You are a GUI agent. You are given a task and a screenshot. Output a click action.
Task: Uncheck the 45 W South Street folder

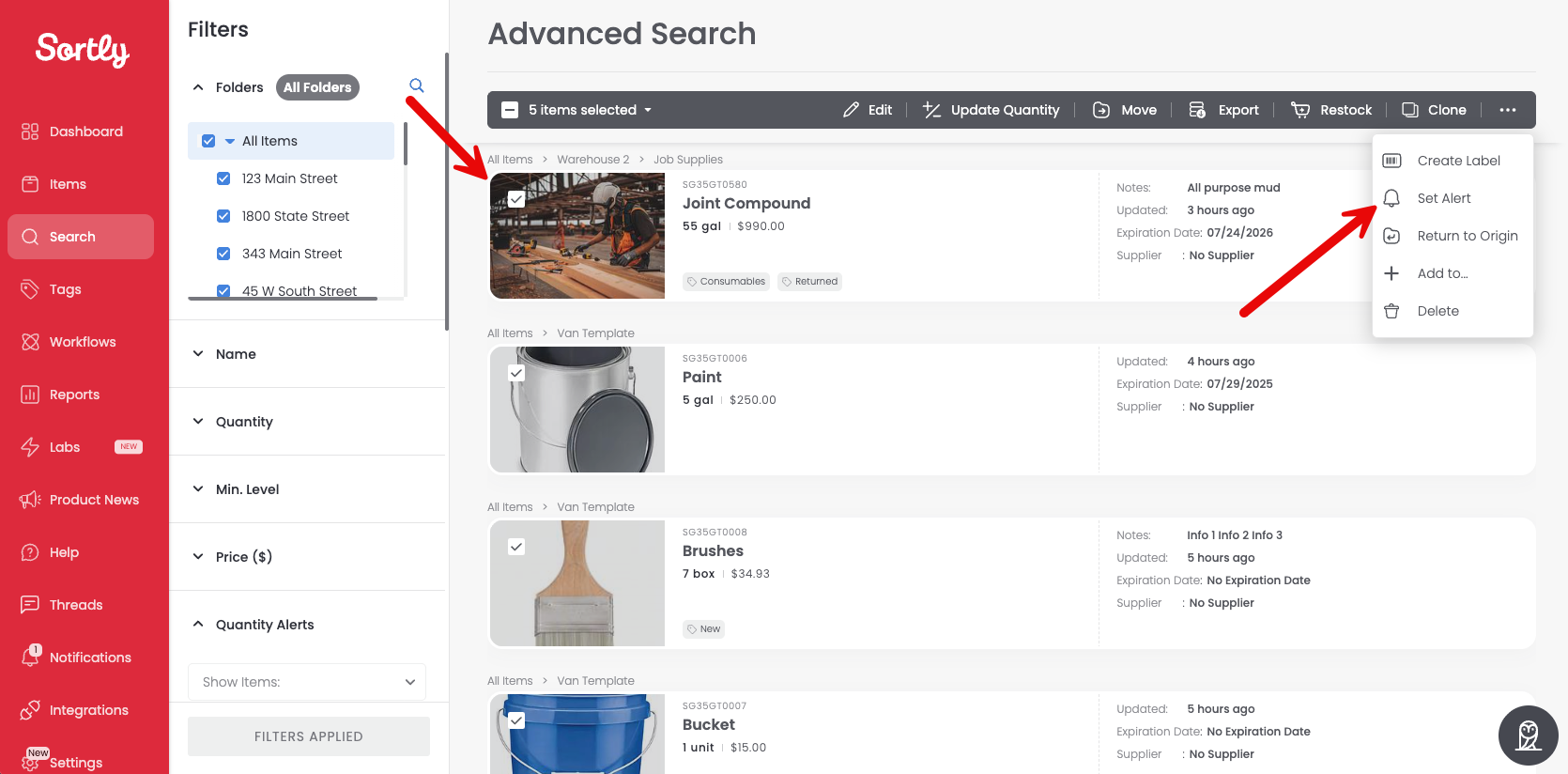pos(223,291)
